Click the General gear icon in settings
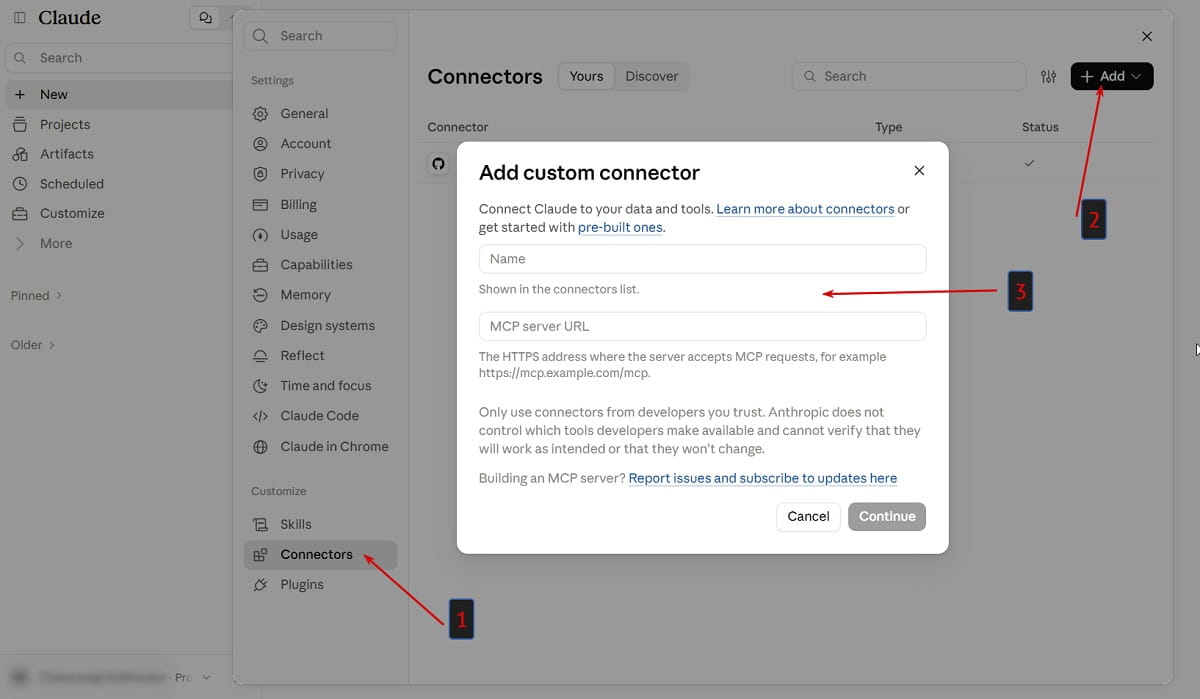Image resolution: width=1200 pixels, height=699 pixels. (x=261, y=114)
